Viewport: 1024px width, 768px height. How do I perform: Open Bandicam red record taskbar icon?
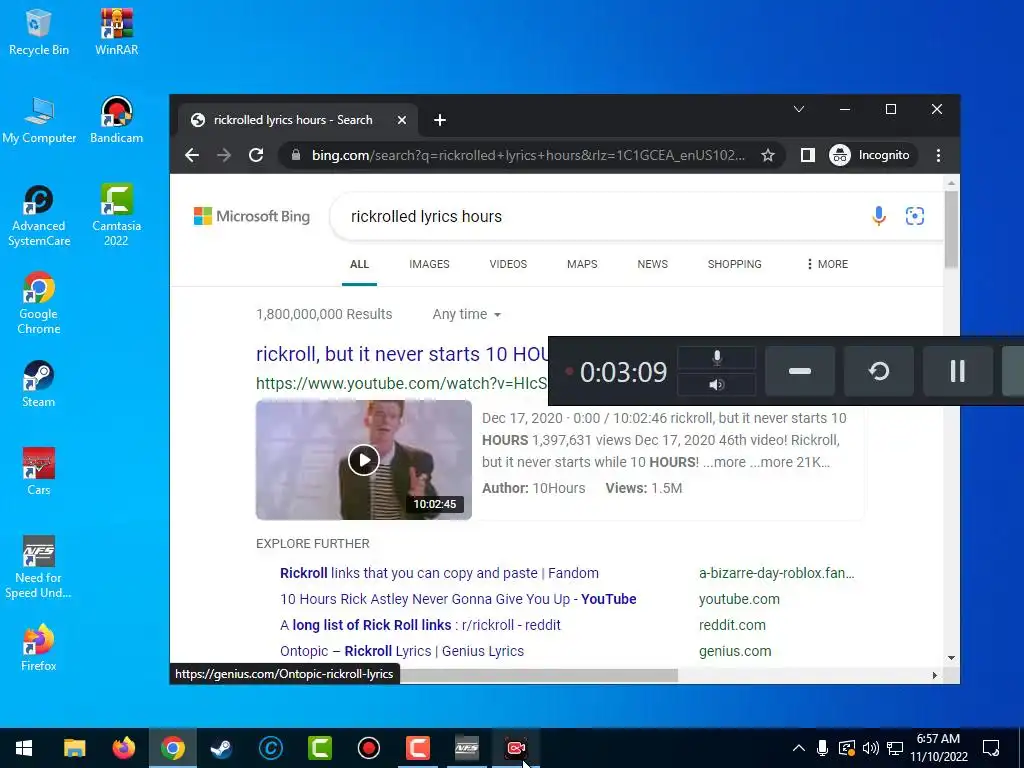tap(369, 748)
